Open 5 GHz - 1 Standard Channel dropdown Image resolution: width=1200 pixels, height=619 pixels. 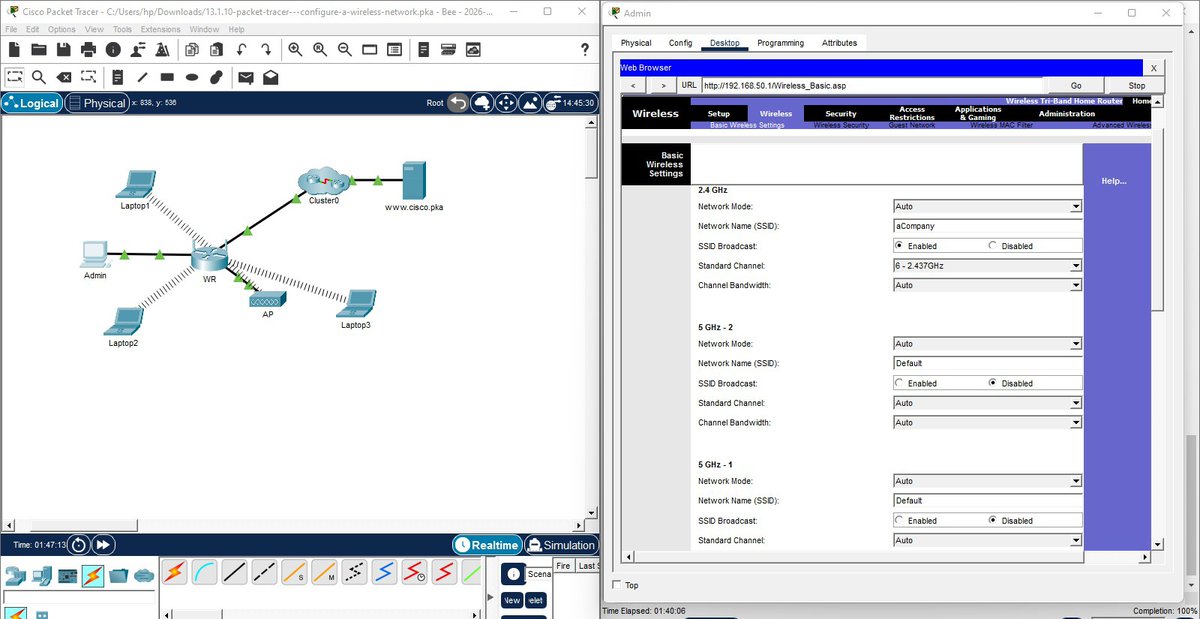(x=988, y=540)
